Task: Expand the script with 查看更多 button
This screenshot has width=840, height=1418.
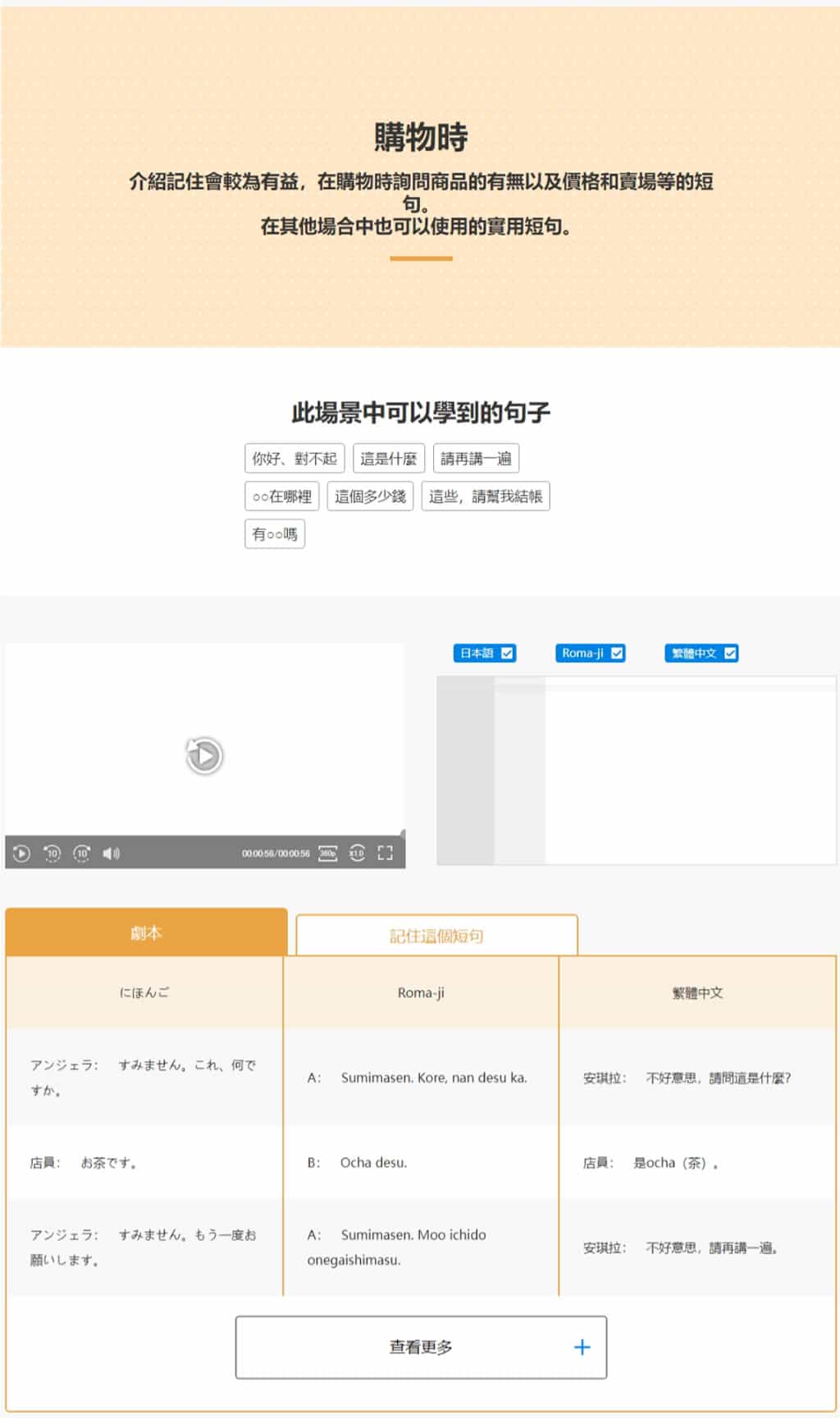Action: coord(421,1347)
